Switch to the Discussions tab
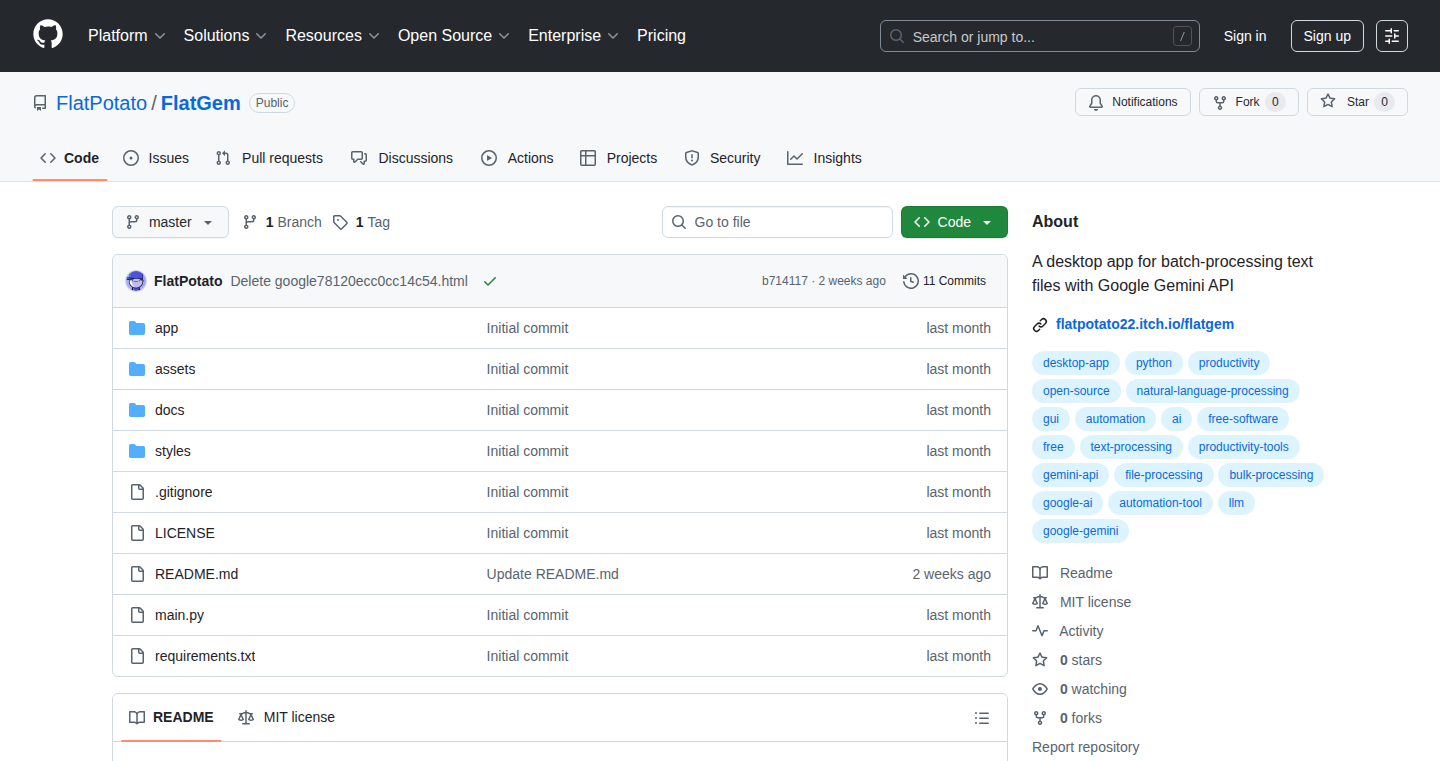This screenshot has width=1440, height=761. 402,158
